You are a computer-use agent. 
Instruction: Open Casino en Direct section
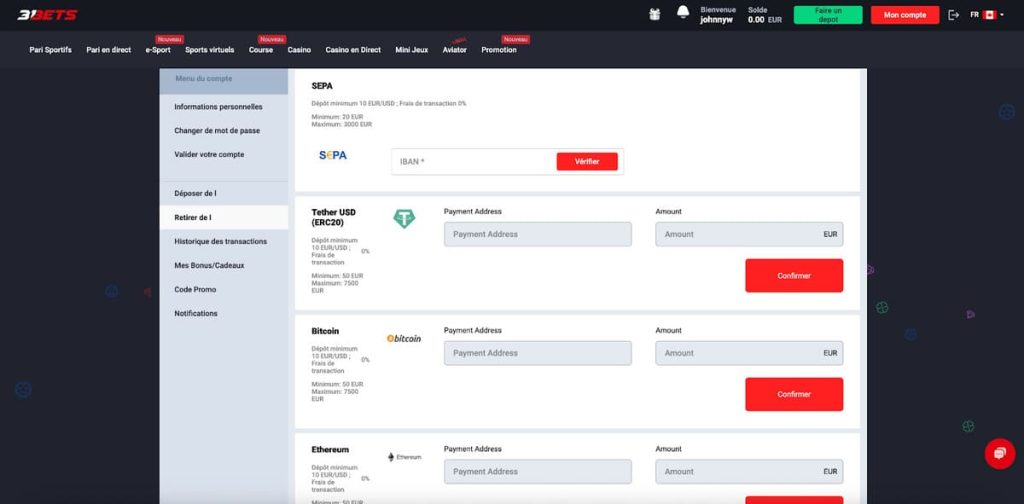pyautogui.click(x=353, y=50)
